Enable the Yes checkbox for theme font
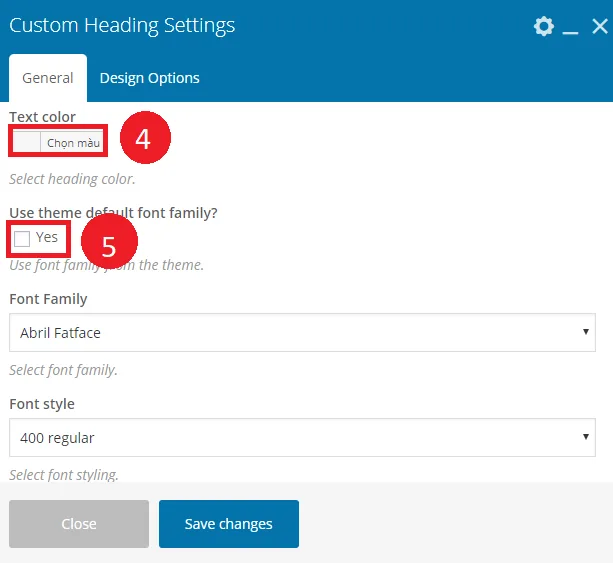The width and height of the screenshot is (613, 563). point(22,238)
